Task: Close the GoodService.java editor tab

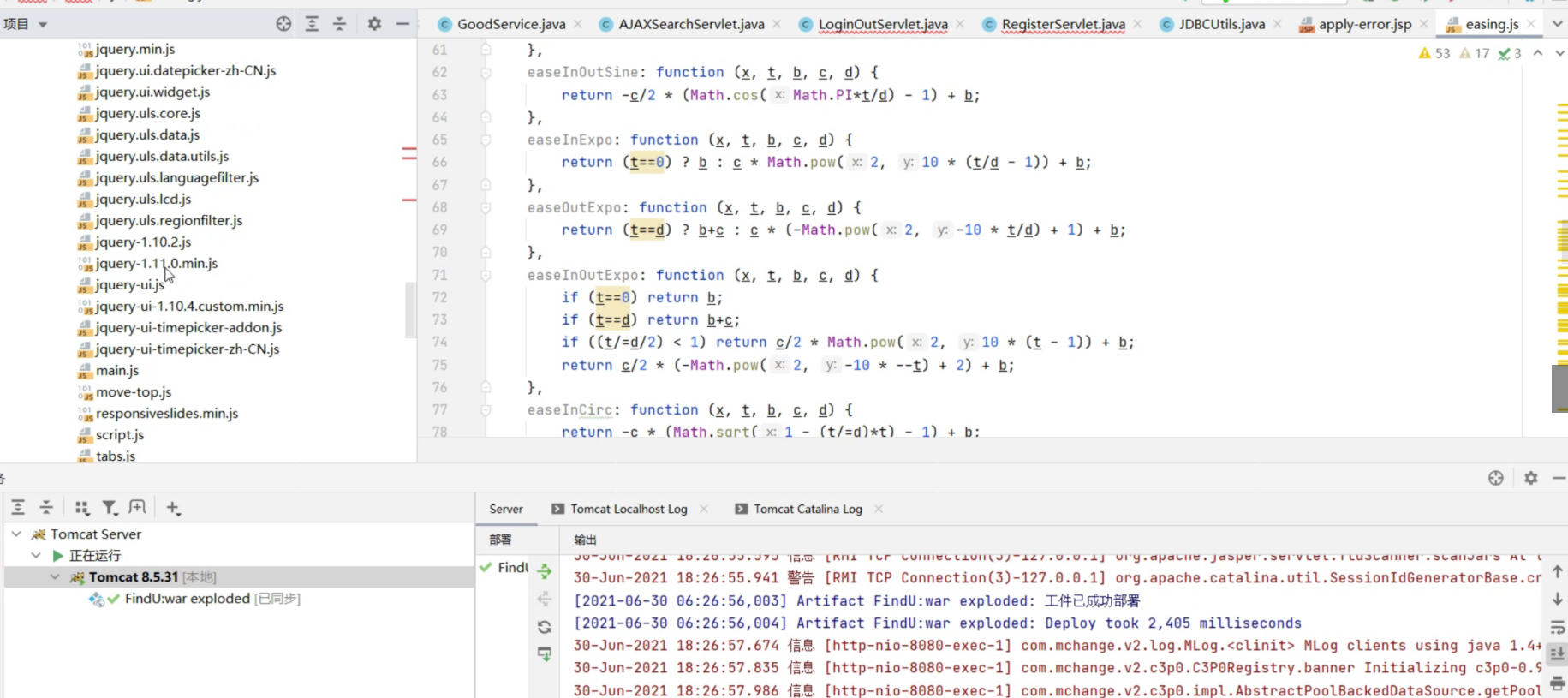Action: (578, 24)
